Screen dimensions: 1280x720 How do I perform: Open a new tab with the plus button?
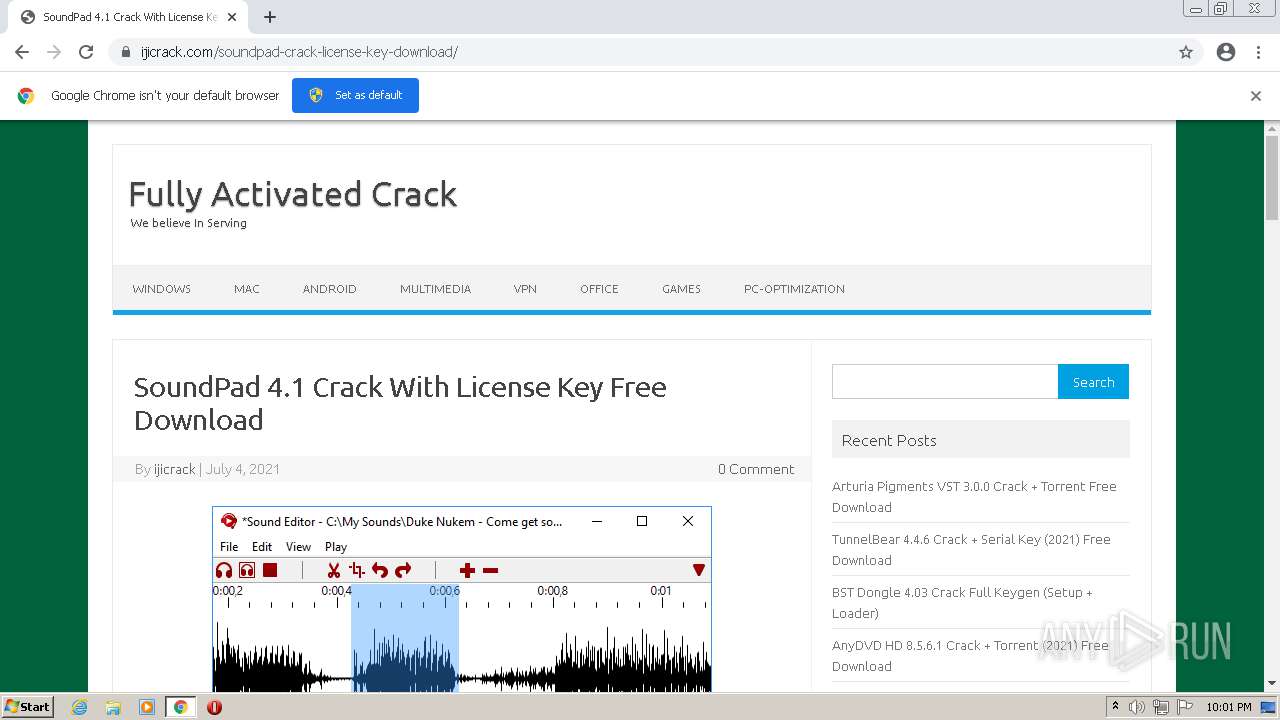[x=270, y=17]
